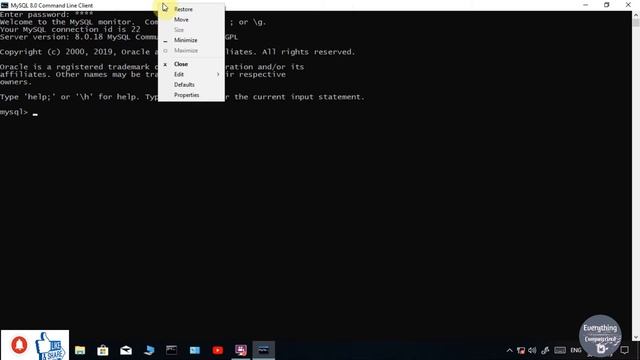Open the YouTube taskbar icon
Viewport: 640px width, 360px height.
click(218, 350)
